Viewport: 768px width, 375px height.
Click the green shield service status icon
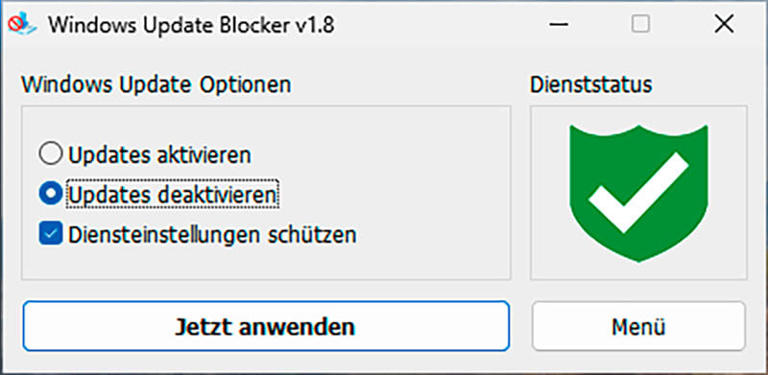(639, 193)
